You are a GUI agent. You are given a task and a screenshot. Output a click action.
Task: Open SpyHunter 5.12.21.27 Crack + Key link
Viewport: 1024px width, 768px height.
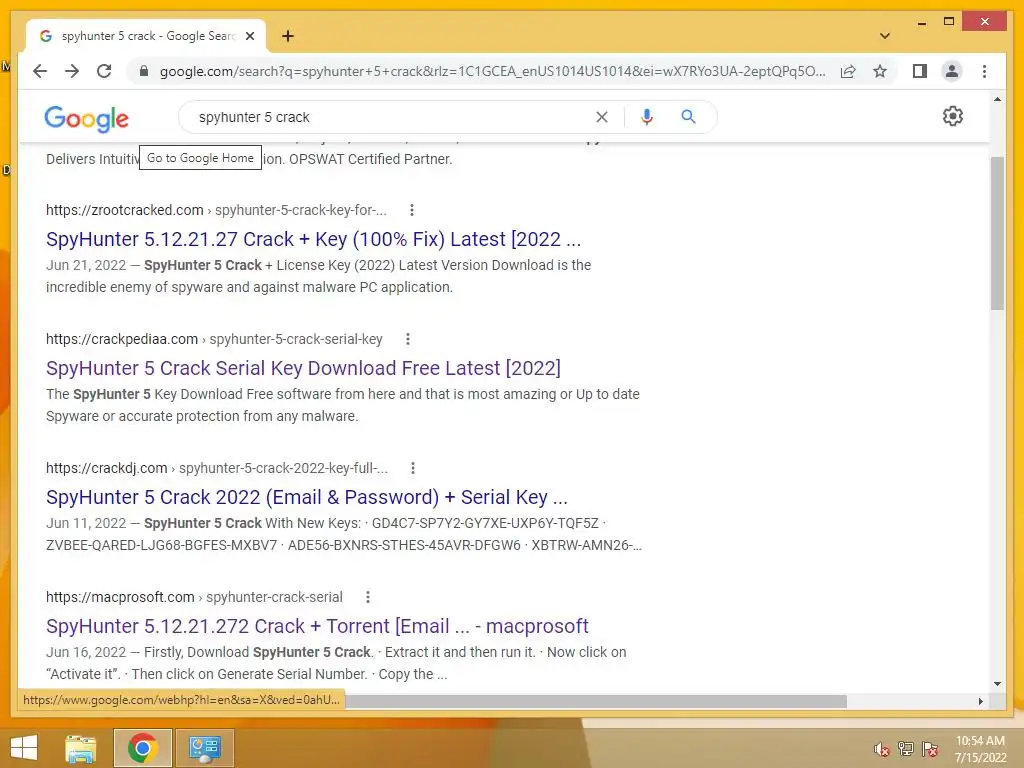coord(313,239)
